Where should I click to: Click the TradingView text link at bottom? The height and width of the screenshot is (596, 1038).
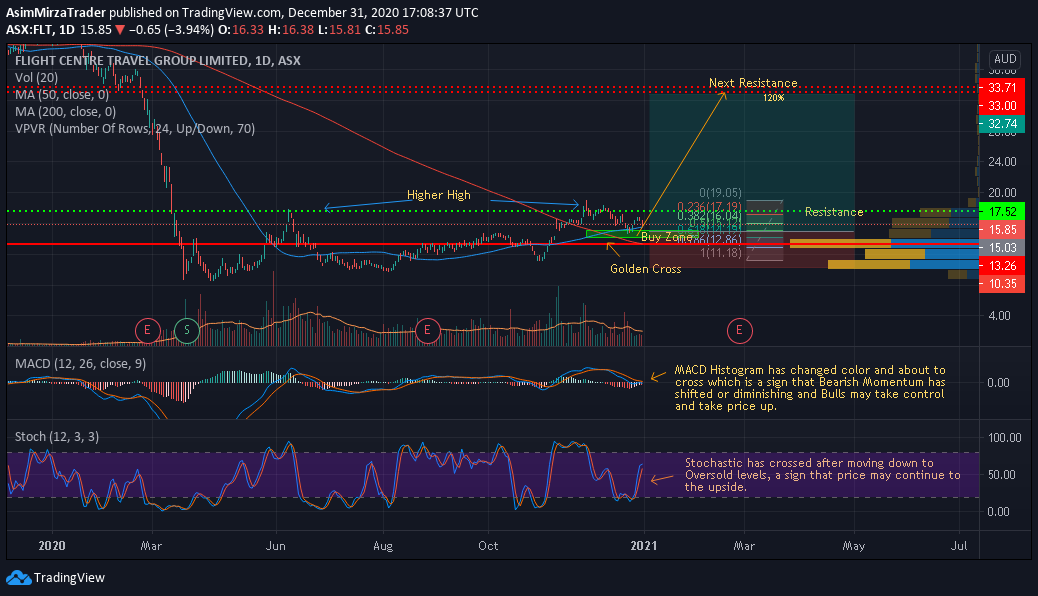click(x=70, y=578)
